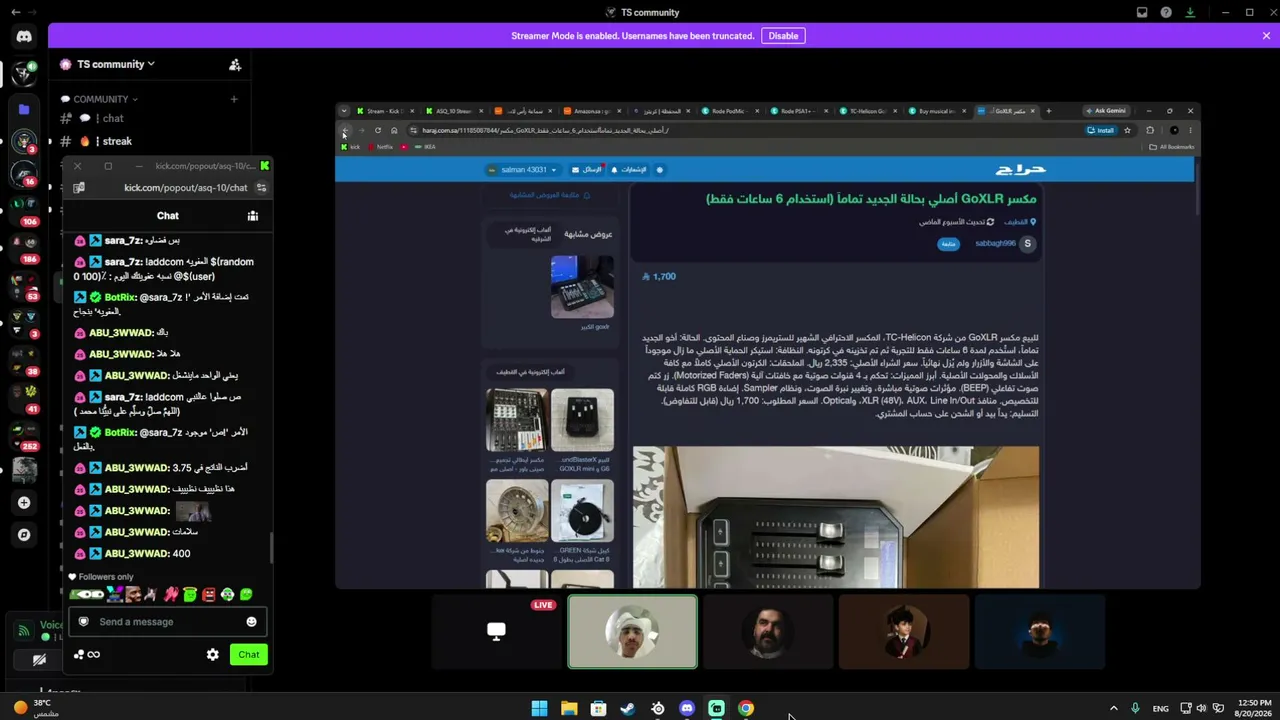Switch to the Stream - Kick browser tab
This screenshot has width=1280, height=720.
tap(384, 111)
